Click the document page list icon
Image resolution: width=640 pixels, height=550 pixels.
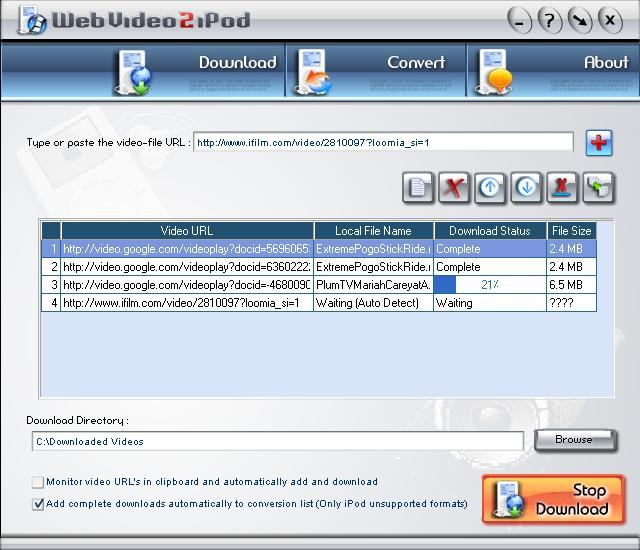click(418, 188)
